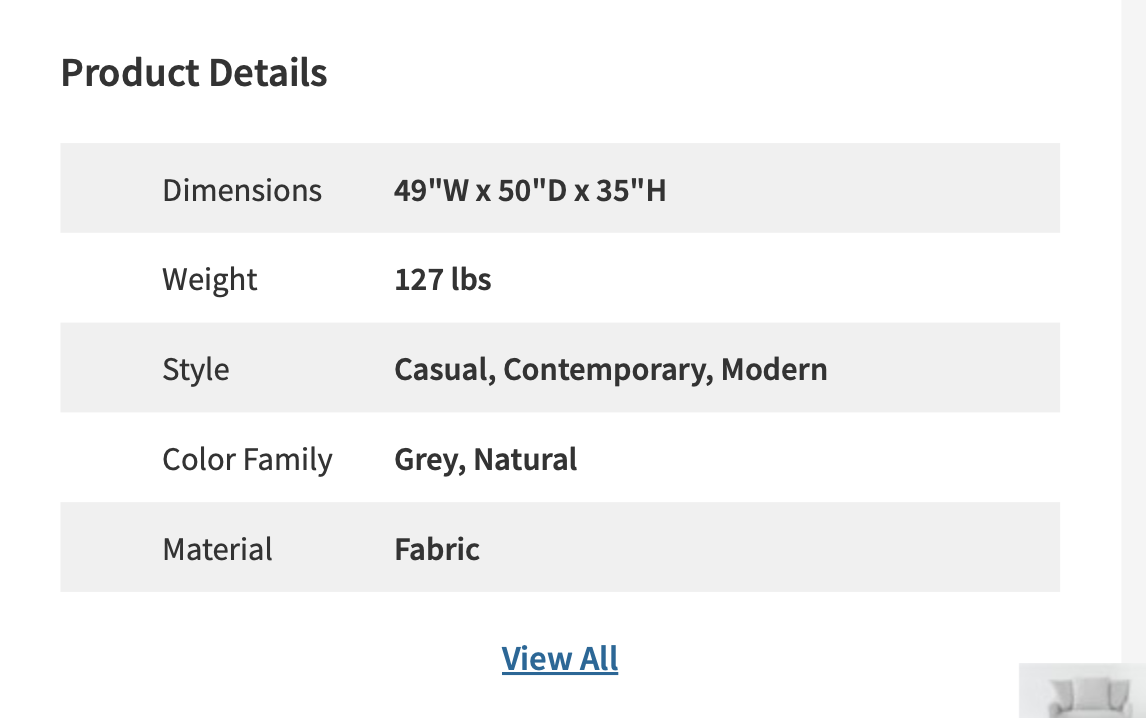Click the 49"W x 50"D x 35"H value

click(530, 190)
